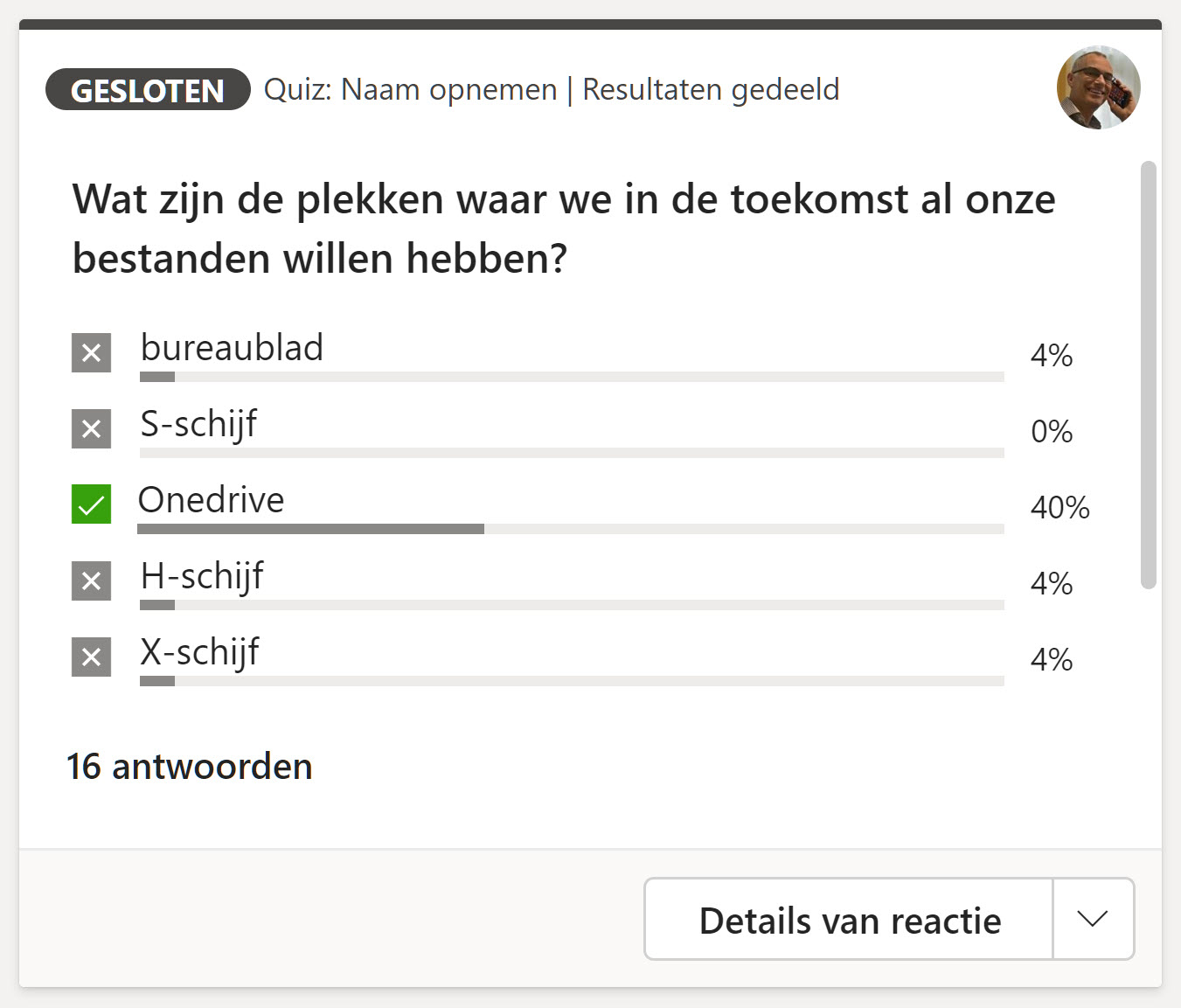This screenshot has width=1181, height=1008.
Task: Select the green checkmark beside Onedrive
Action: click(x=90, y=504)
